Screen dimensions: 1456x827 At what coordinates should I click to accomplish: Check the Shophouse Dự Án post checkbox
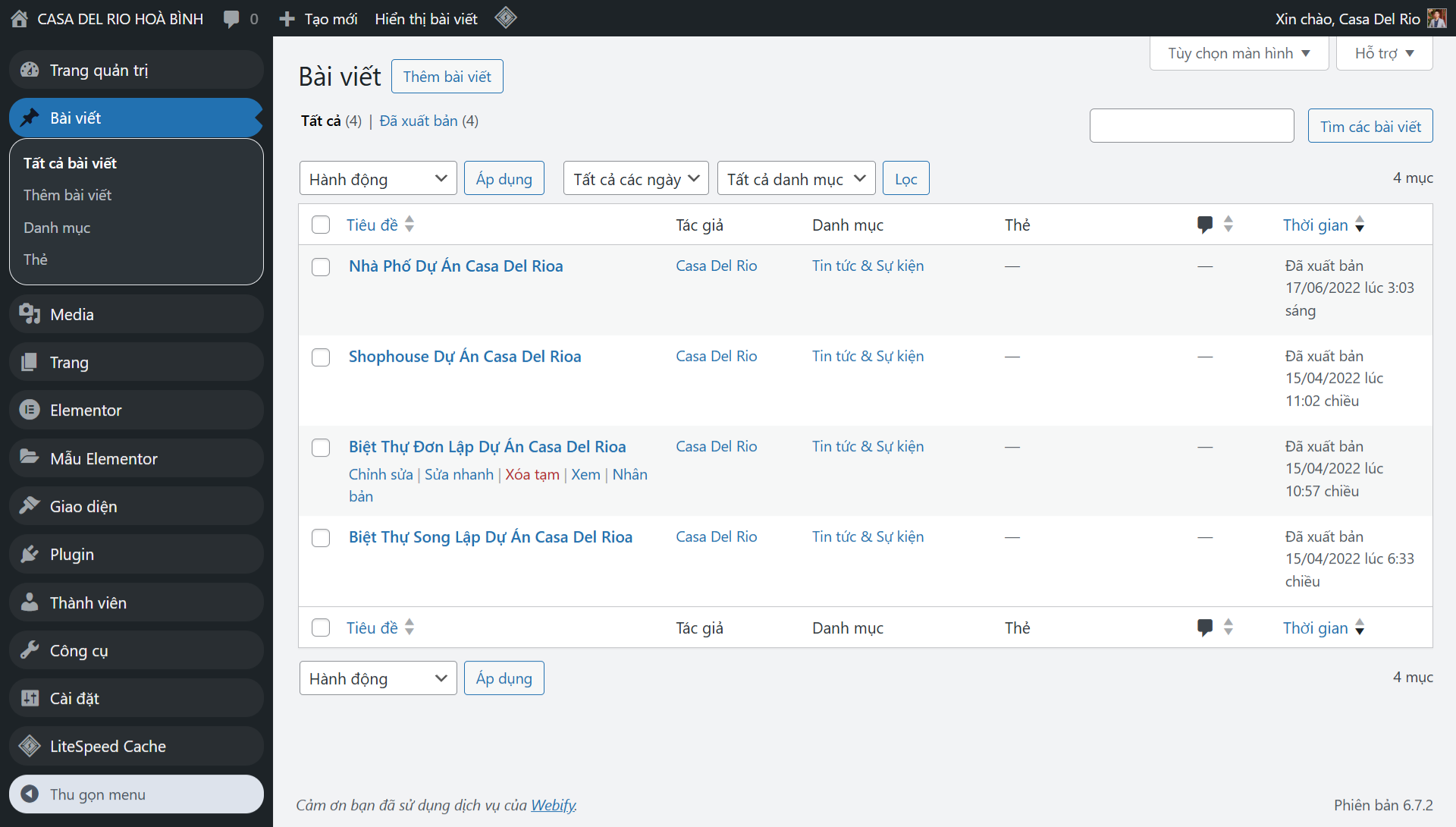tap(321, 357)
